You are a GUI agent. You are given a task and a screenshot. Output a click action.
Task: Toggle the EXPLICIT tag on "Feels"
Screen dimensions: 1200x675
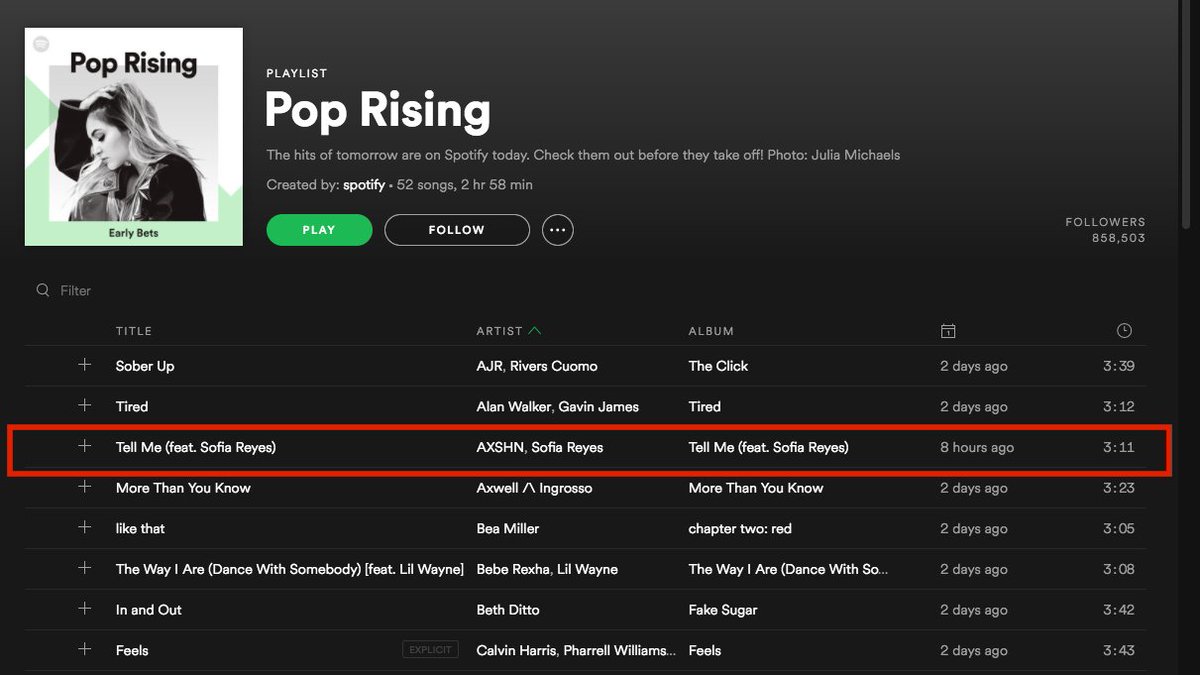[x=430, y=648]
